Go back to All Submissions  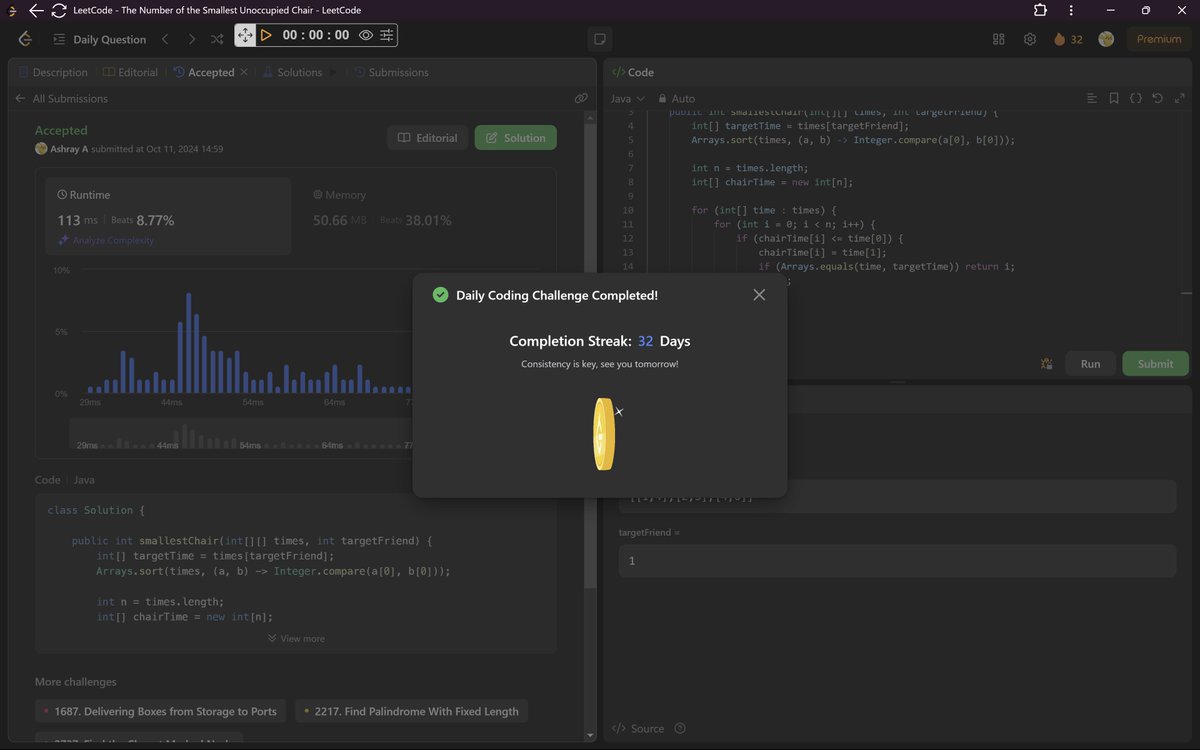pyautogui.click(x=61, y=98)
